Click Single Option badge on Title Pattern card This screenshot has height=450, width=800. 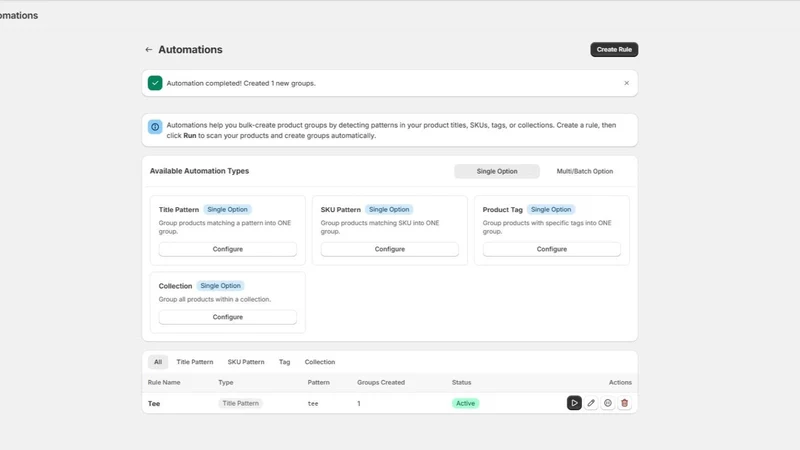point(227,209)
